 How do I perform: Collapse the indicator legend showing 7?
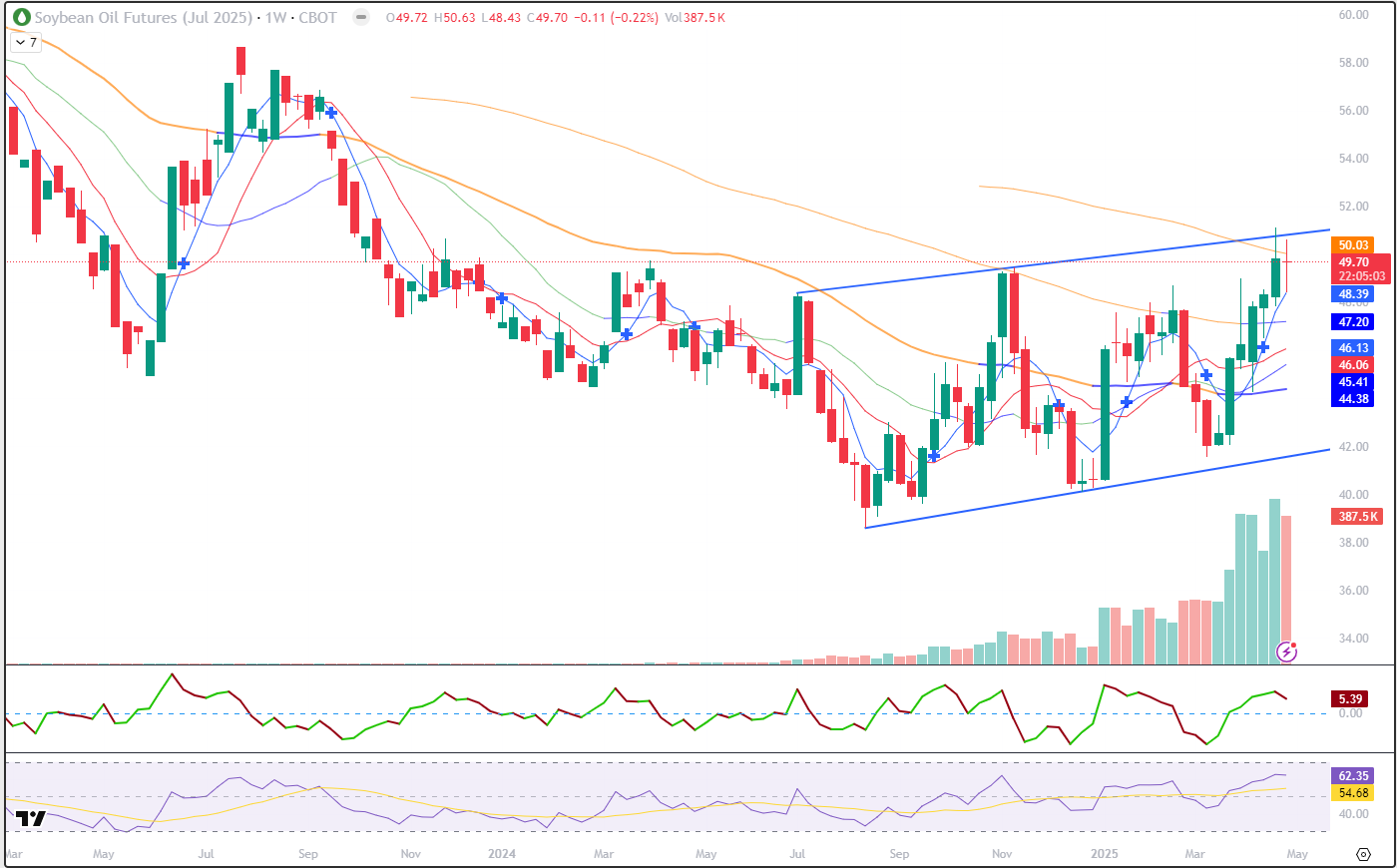27,43
